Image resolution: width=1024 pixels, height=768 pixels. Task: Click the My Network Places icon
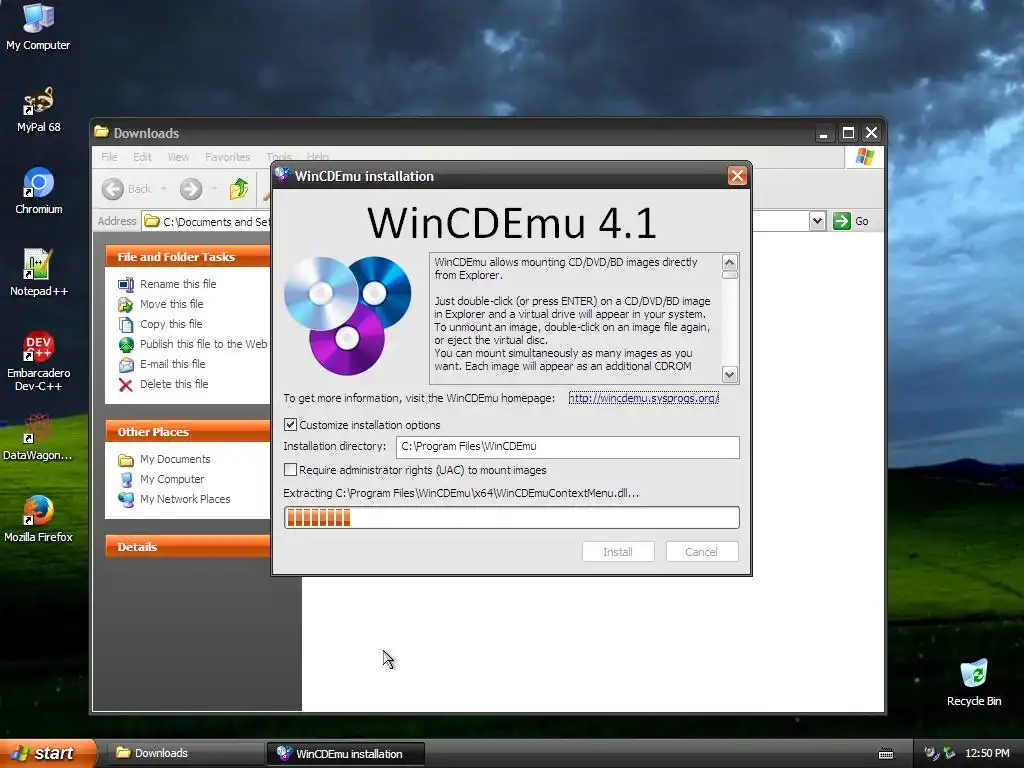tap(125, 500)
